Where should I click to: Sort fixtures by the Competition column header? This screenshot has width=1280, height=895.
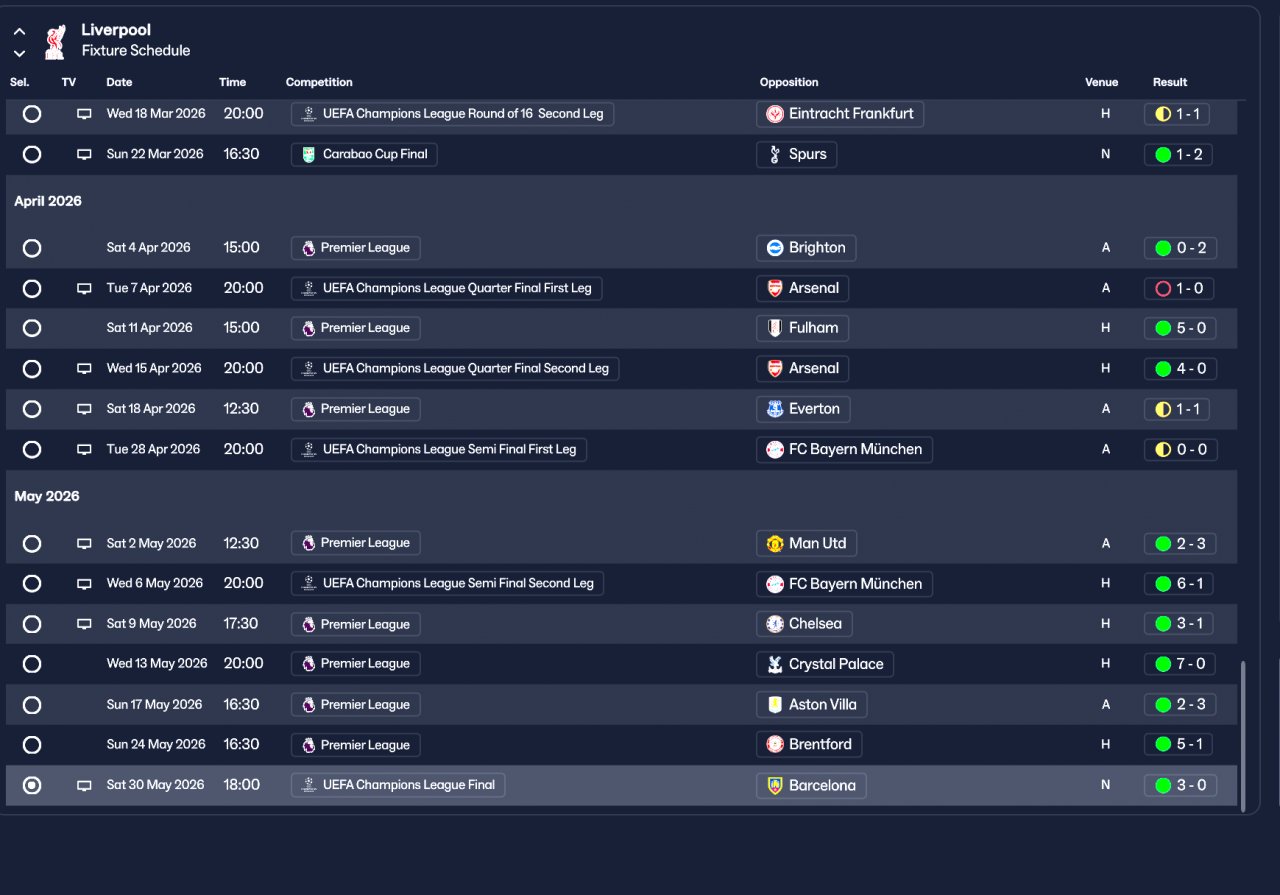coord(319,82)
